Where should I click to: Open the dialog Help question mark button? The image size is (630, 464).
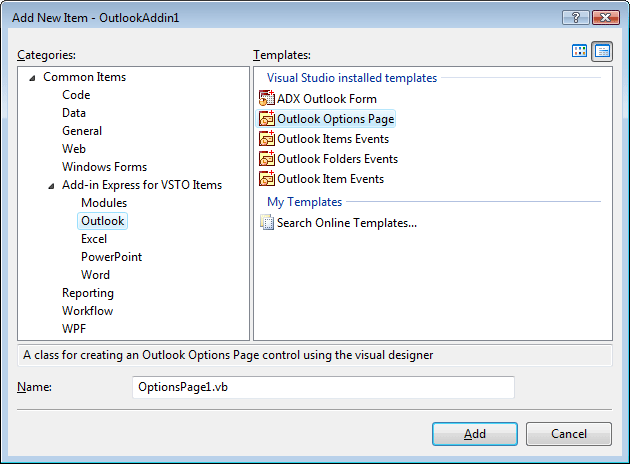576,18
